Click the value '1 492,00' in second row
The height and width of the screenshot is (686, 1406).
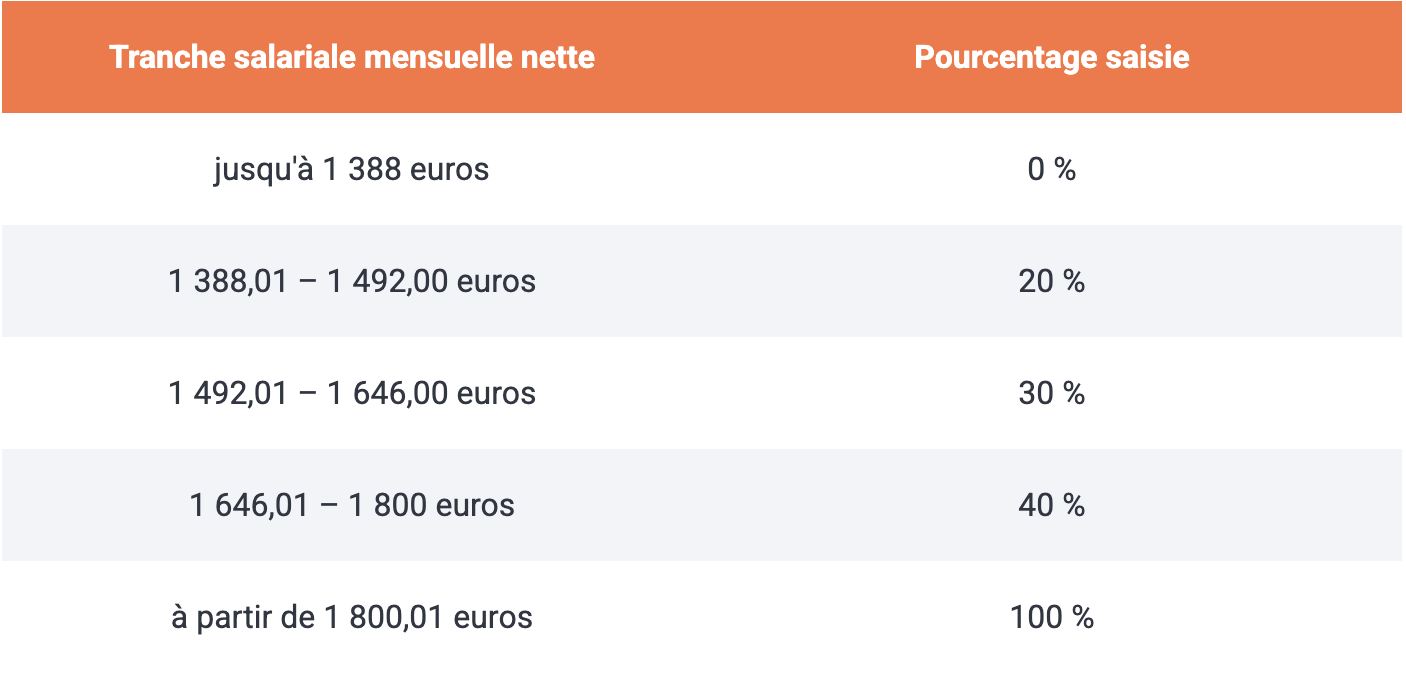(x=388, y=282)
